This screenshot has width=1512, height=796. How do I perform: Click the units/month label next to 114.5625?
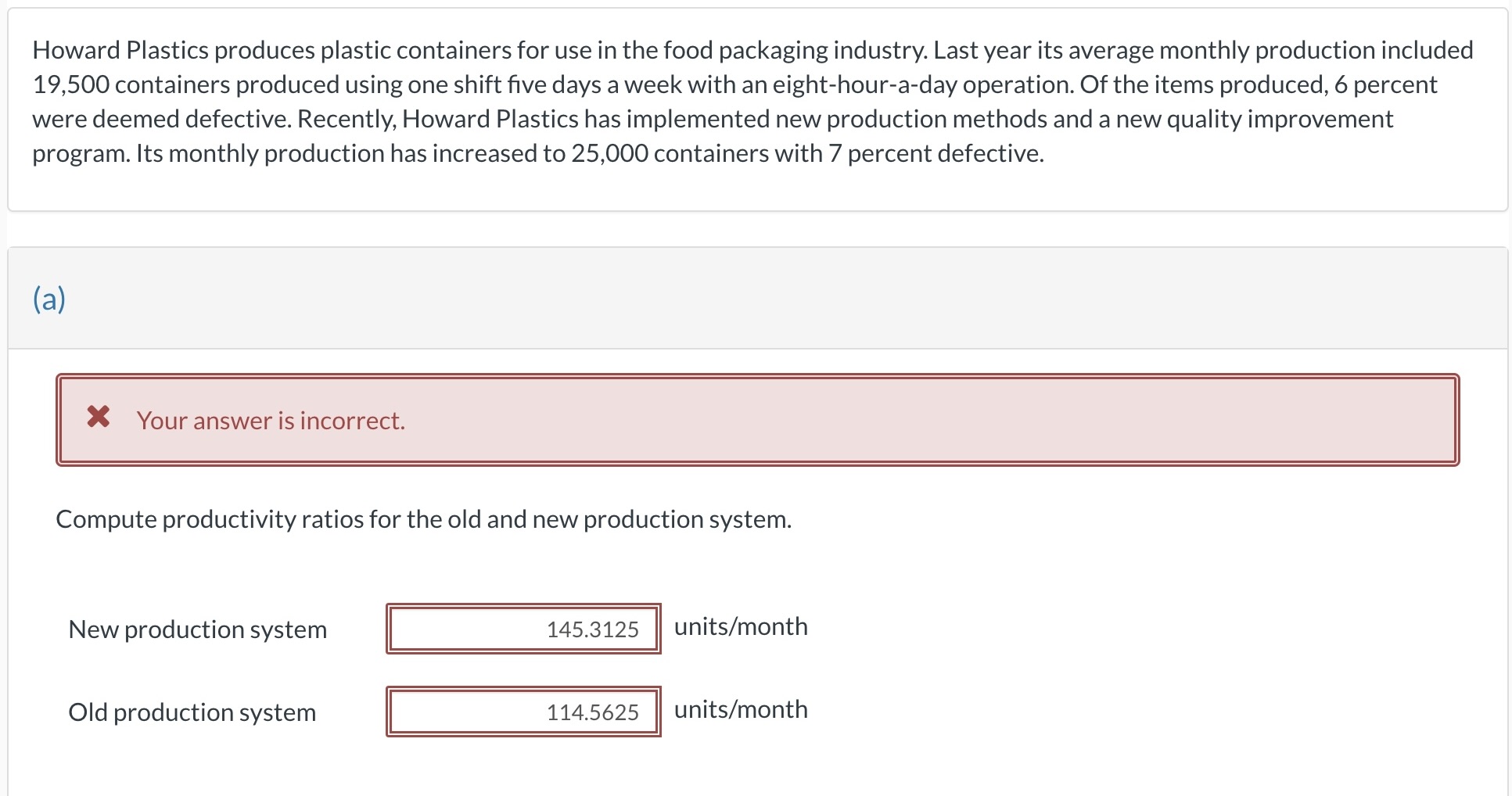click(x=740, y=709)
